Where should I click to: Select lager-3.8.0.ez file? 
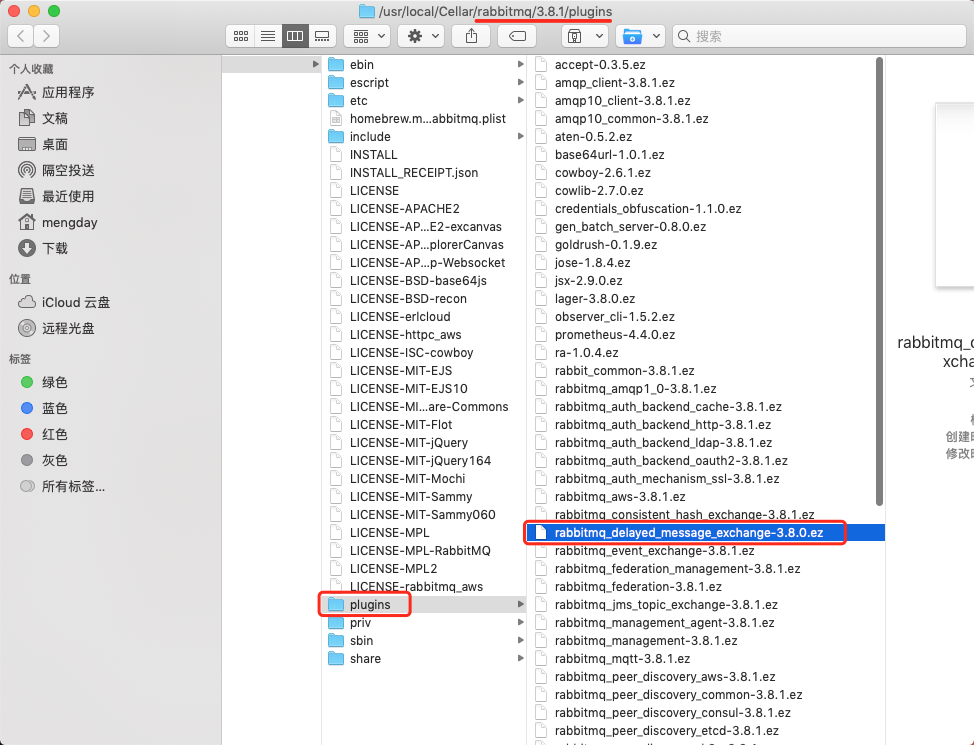point(705,299)
